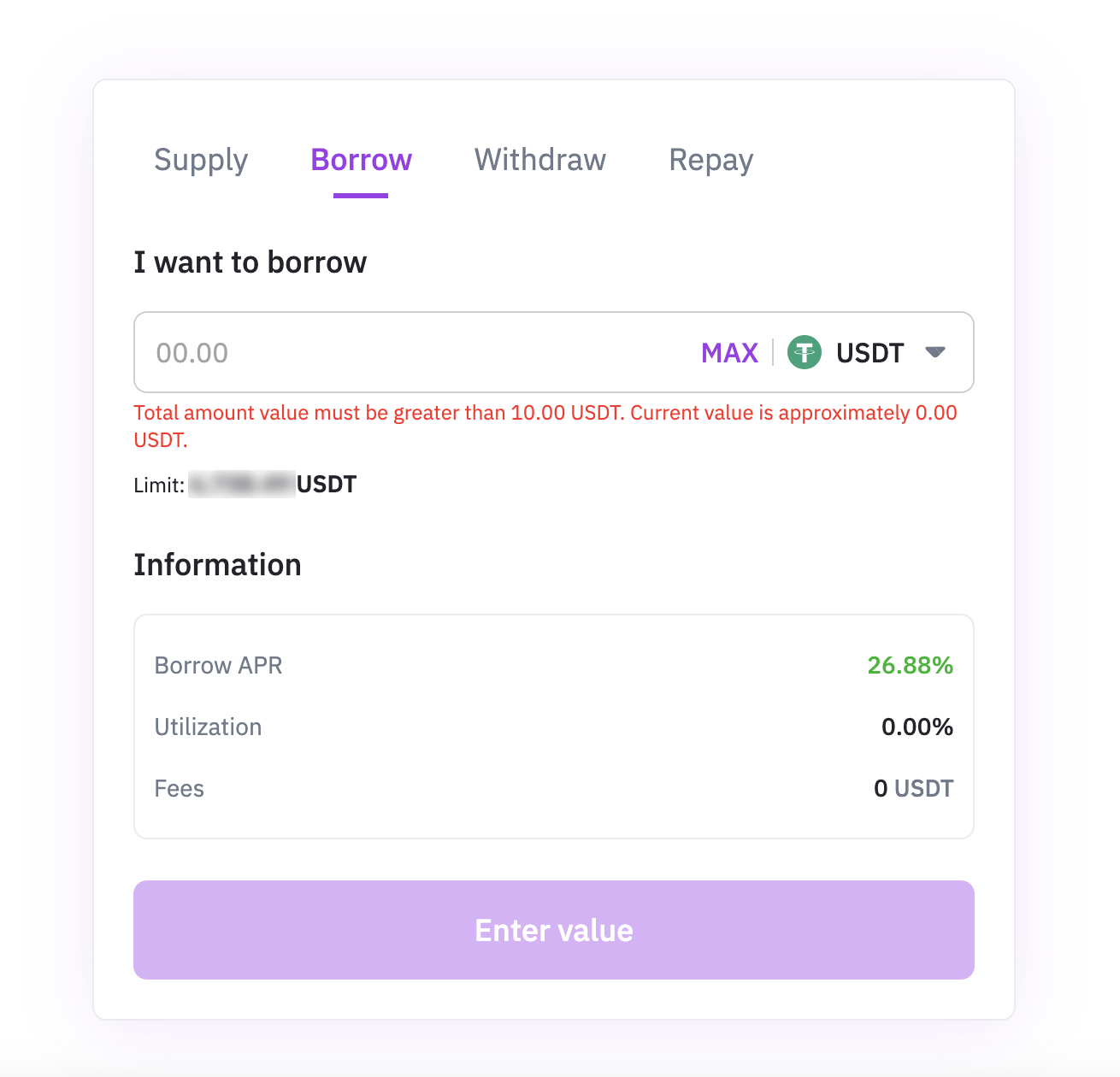Click the Enter value button
Viewport: 1120px width, 1077px height.
pyautogui.click(x=554, y=930)
